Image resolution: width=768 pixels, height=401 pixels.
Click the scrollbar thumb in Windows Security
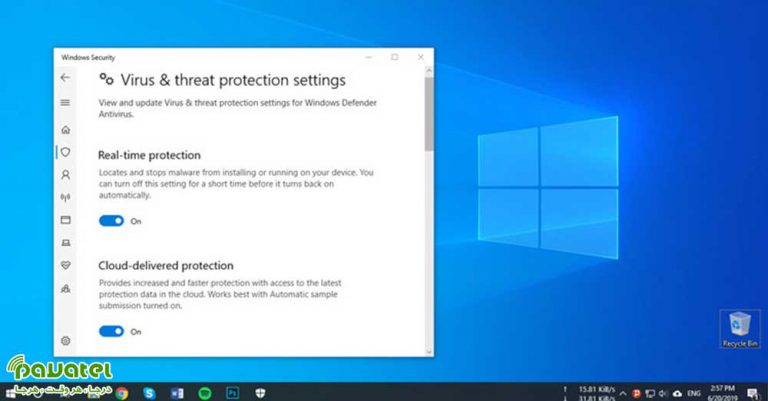coord(429,114)
